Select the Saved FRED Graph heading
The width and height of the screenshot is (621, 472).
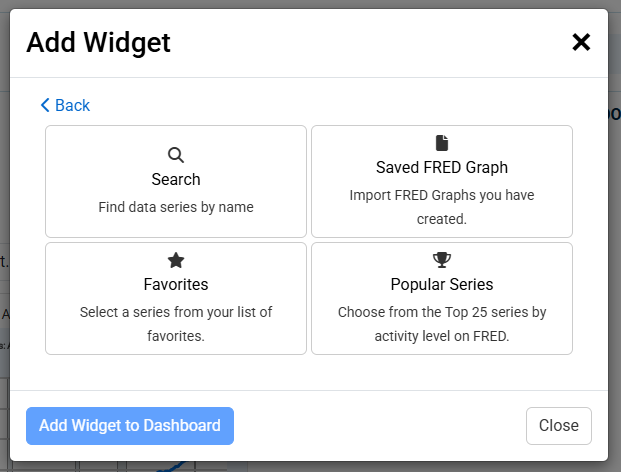tap(442, 167)
